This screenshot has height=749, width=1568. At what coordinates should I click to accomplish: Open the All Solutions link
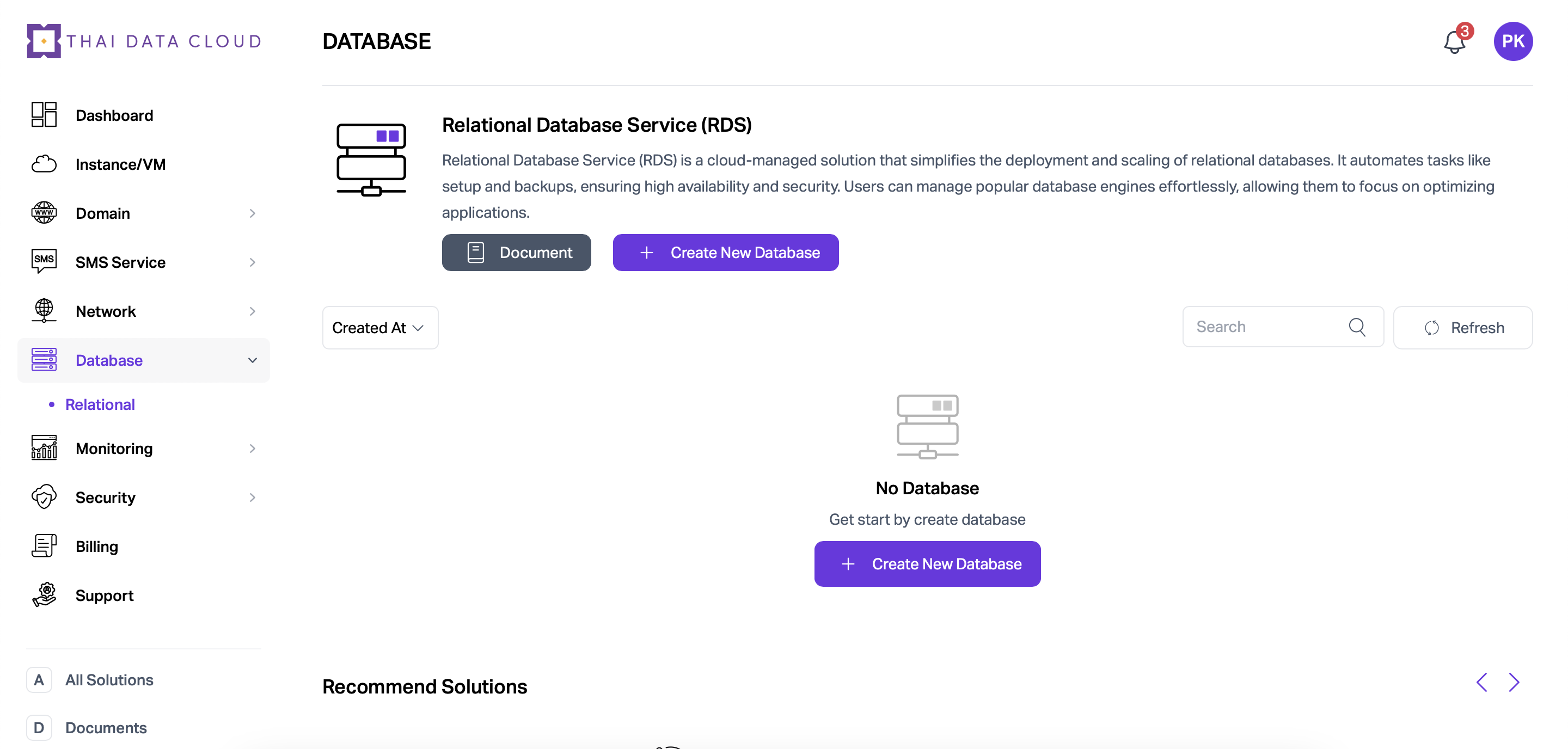tap(109, 680)
